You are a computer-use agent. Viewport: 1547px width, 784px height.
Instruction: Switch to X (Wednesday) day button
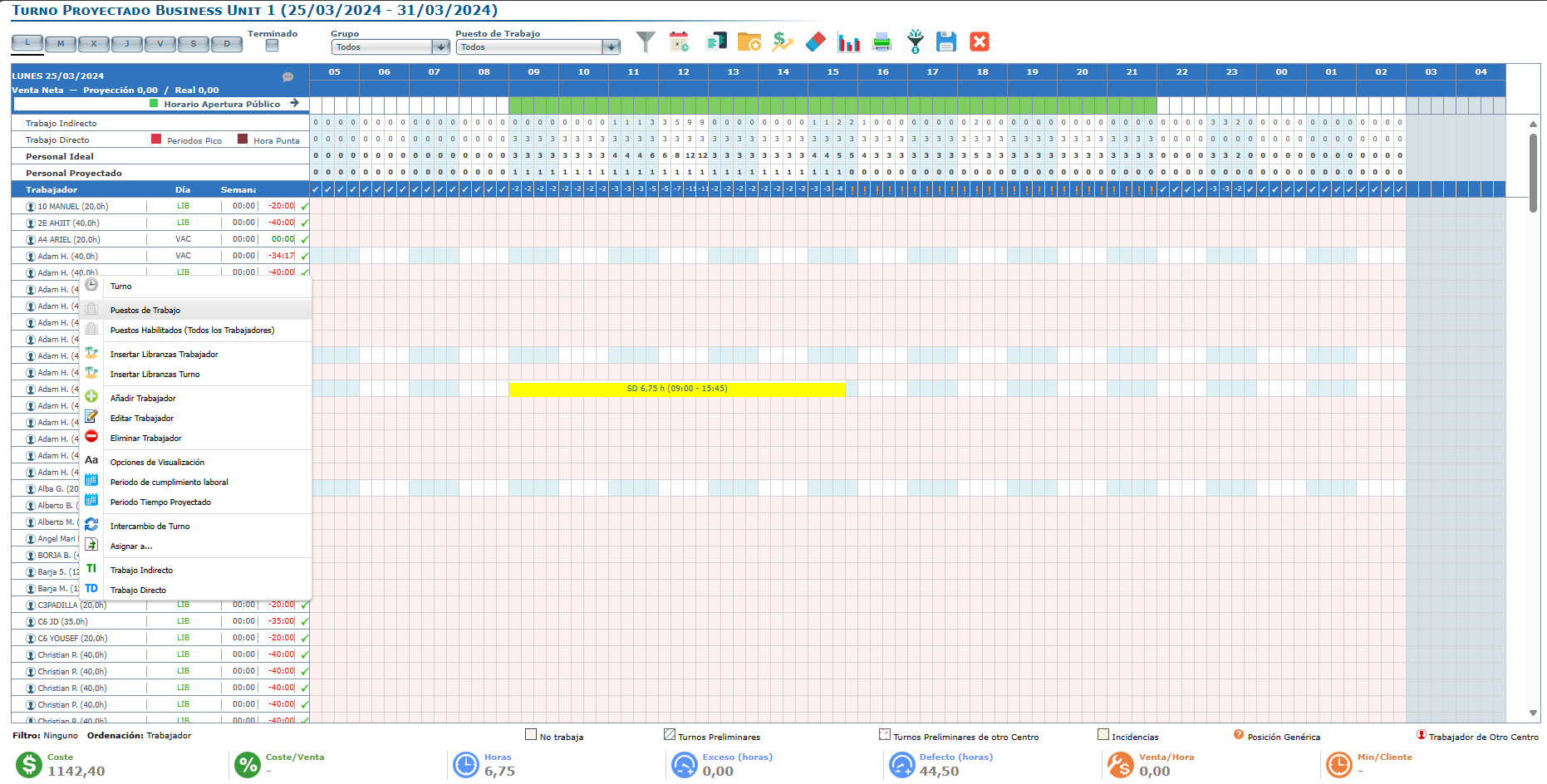[x=94, y=44]
